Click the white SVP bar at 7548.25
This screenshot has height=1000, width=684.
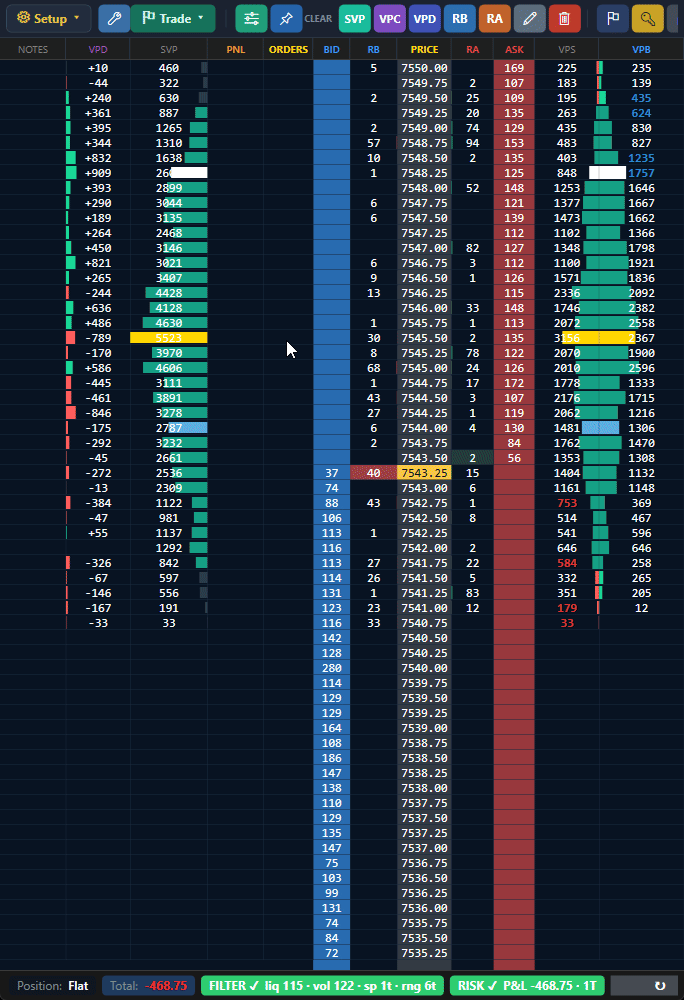tap(189, 173)
